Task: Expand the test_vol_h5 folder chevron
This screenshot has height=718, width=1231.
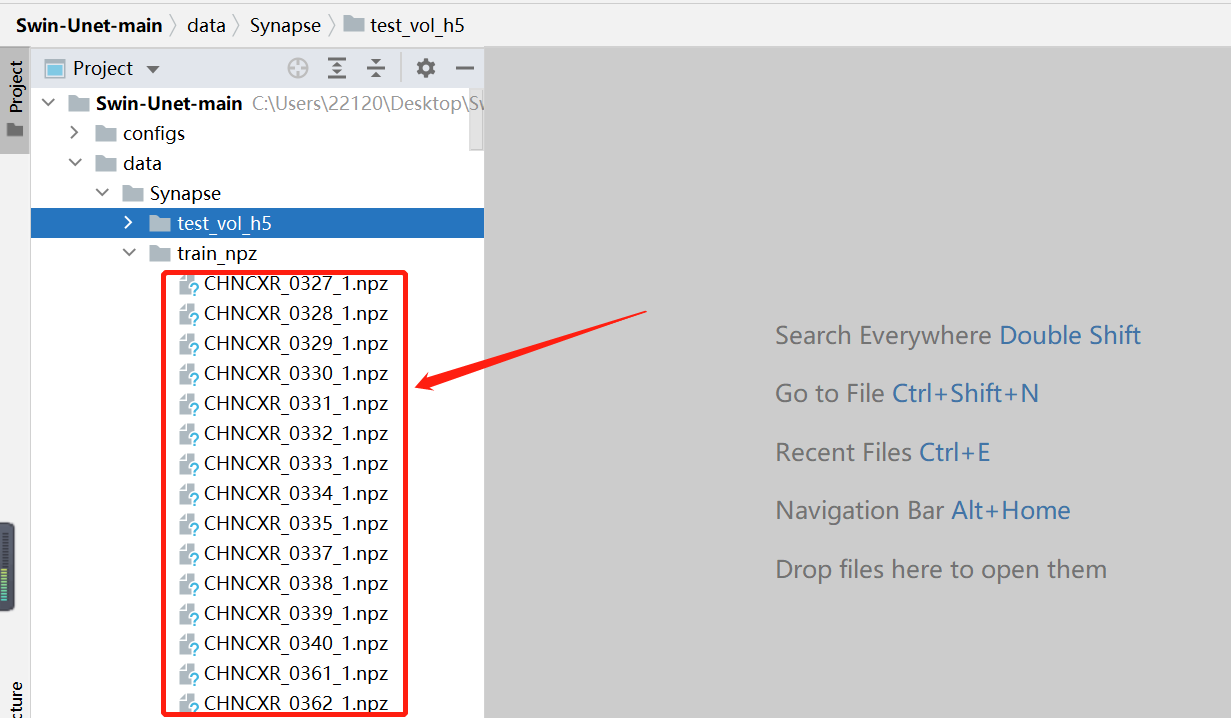Action: 128,223
